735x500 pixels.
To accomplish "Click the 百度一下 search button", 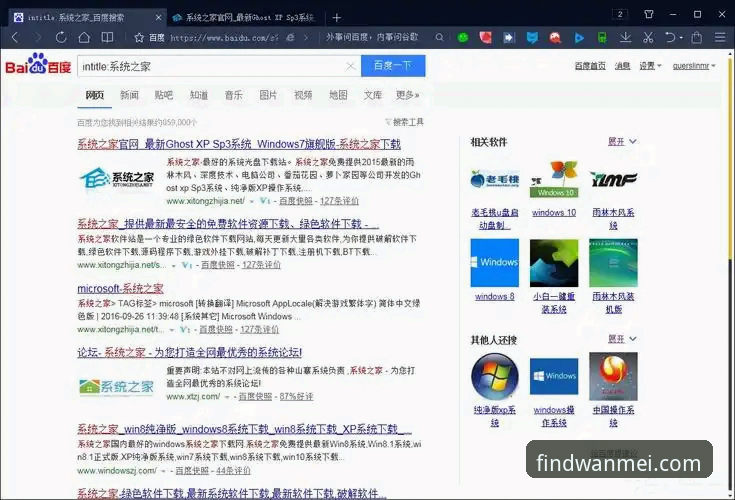I will (393, 66).
